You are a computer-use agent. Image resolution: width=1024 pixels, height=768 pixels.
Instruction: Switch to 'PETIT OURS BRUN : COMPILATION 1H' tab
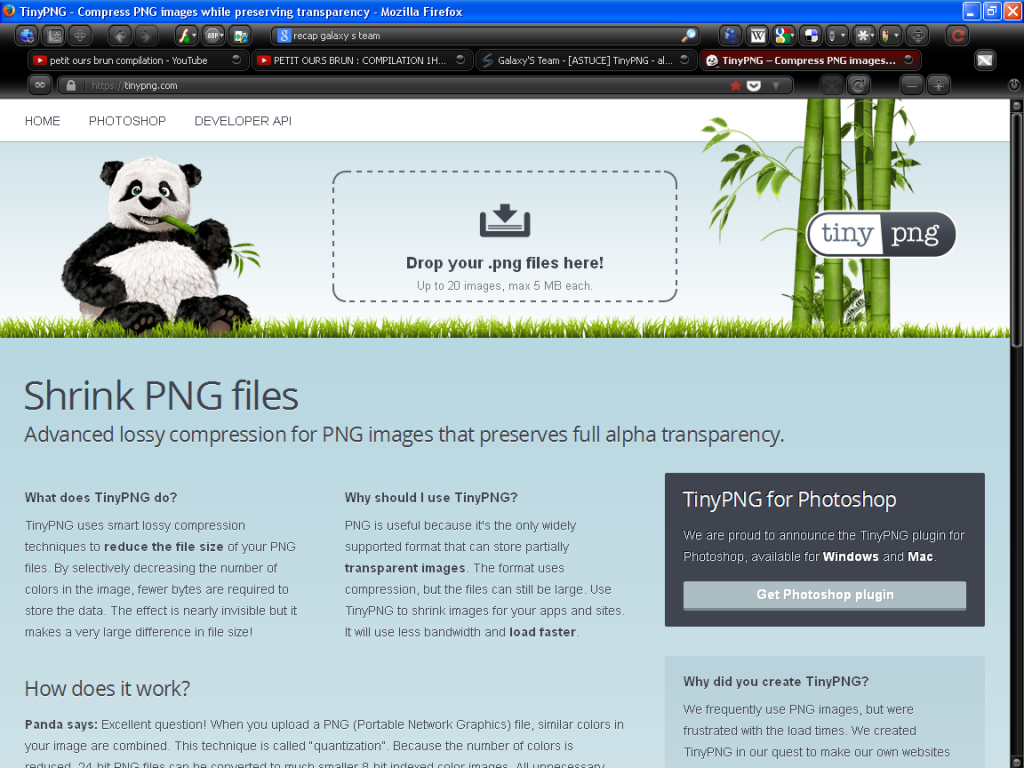pos(362,60)
